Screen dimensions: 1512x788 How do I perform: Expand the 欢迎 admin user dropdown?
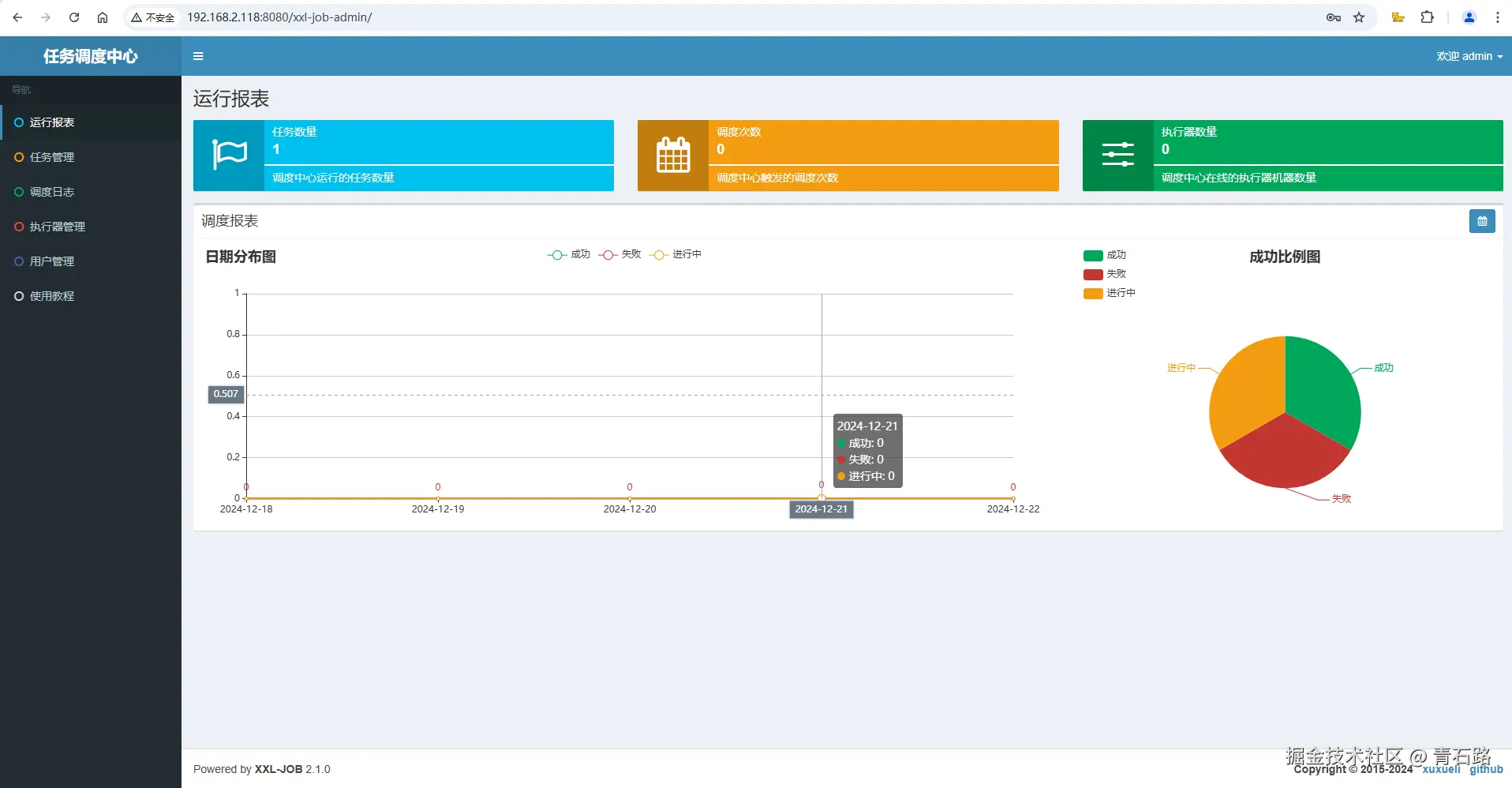(x=1469, y=56)
